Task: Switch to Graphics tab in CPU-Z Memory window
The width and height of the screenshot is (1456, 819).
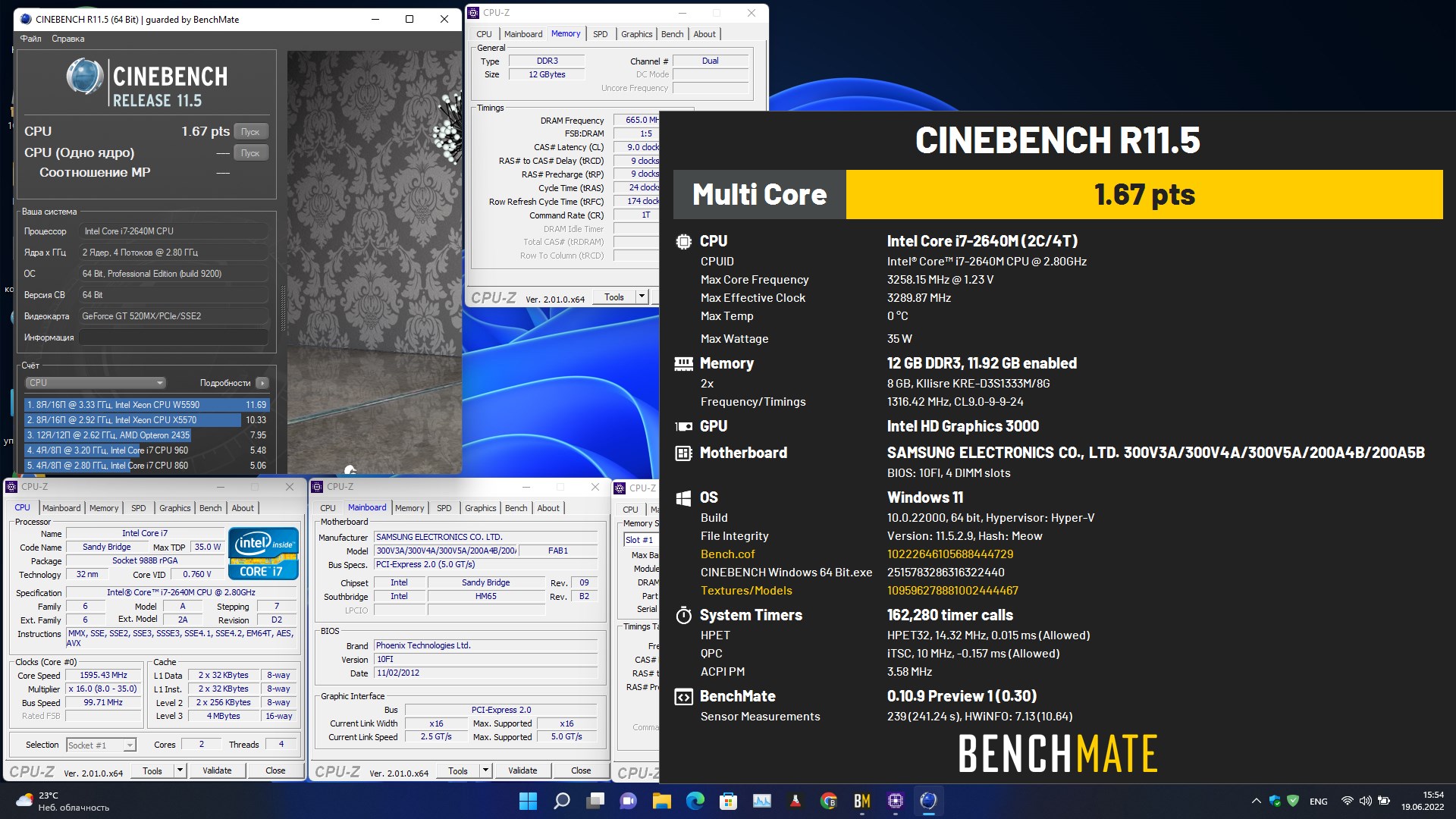Action: [x=636, y=34]
